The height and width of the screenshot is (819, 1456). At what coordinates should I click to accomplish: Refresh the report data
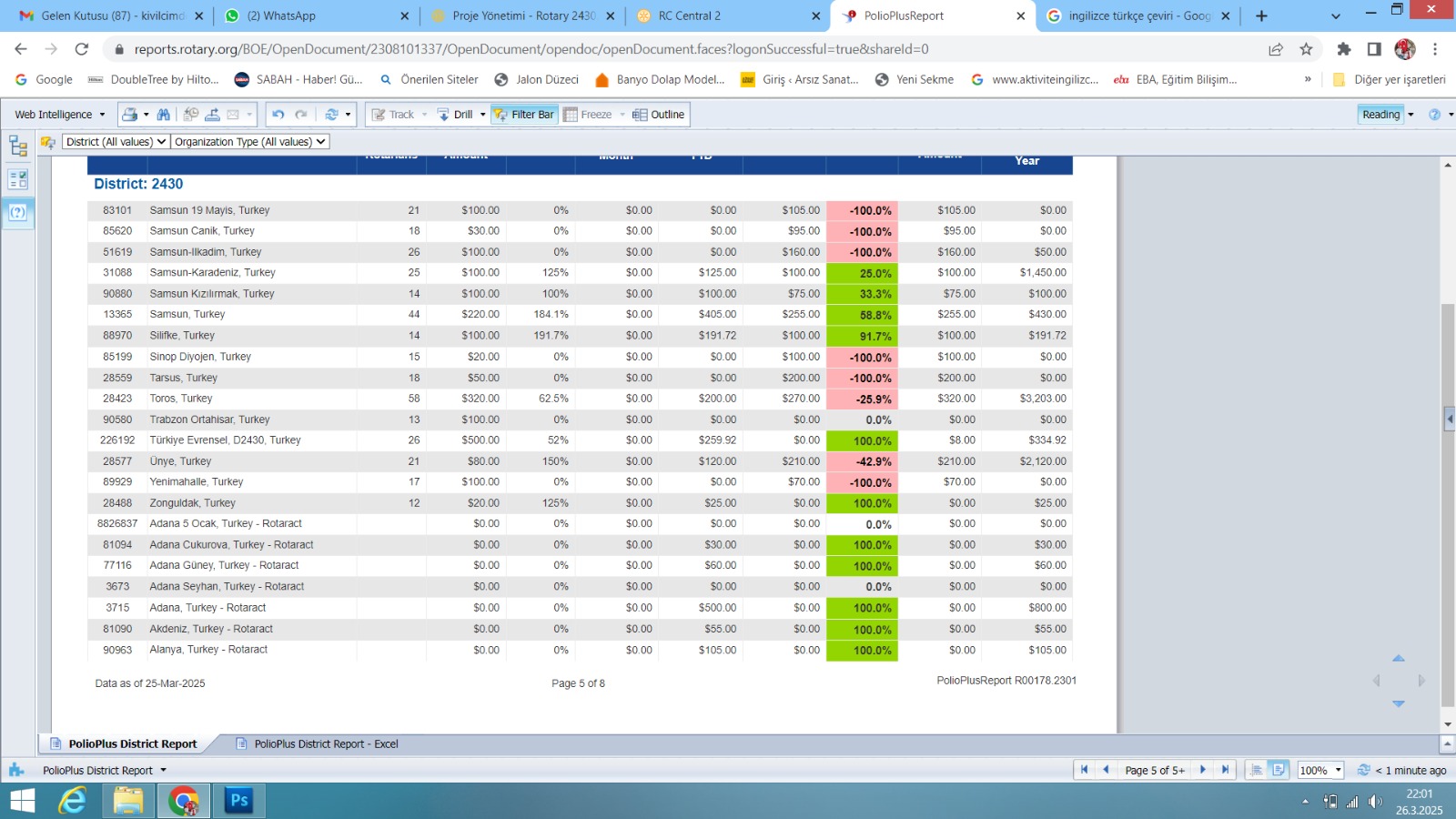331,115
